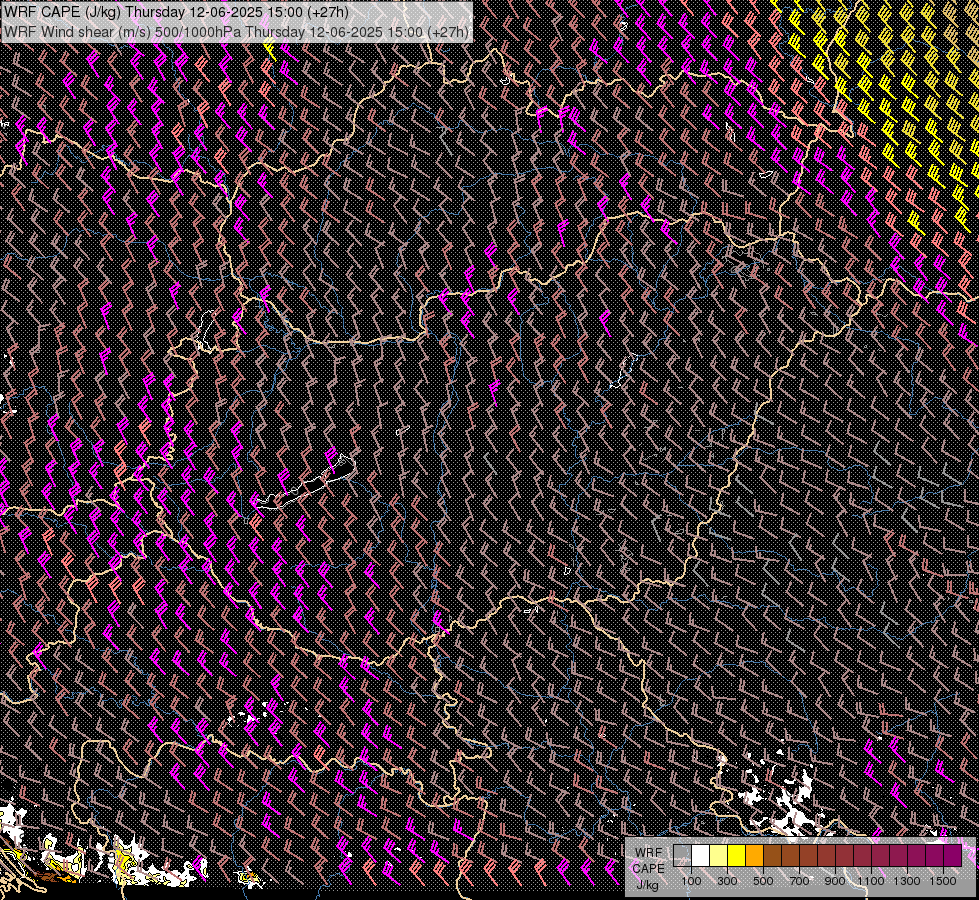This screenshot has height=900, width=979.
Task: Click the Lake Balaton outline on the map
Action: [x=306, y=483]
